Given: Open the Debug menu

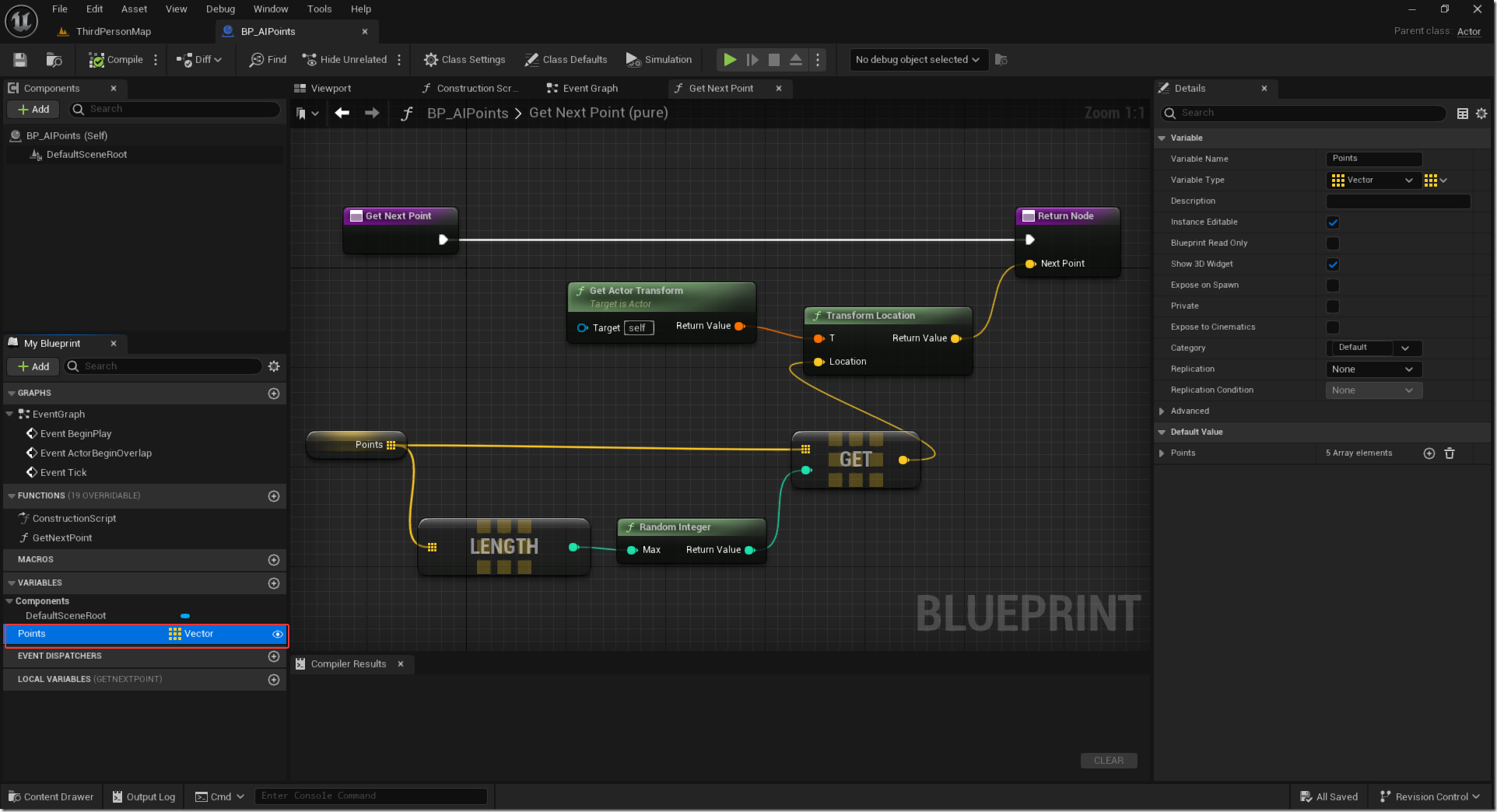Looking at the screenshot, I should (x=220, y=9).
